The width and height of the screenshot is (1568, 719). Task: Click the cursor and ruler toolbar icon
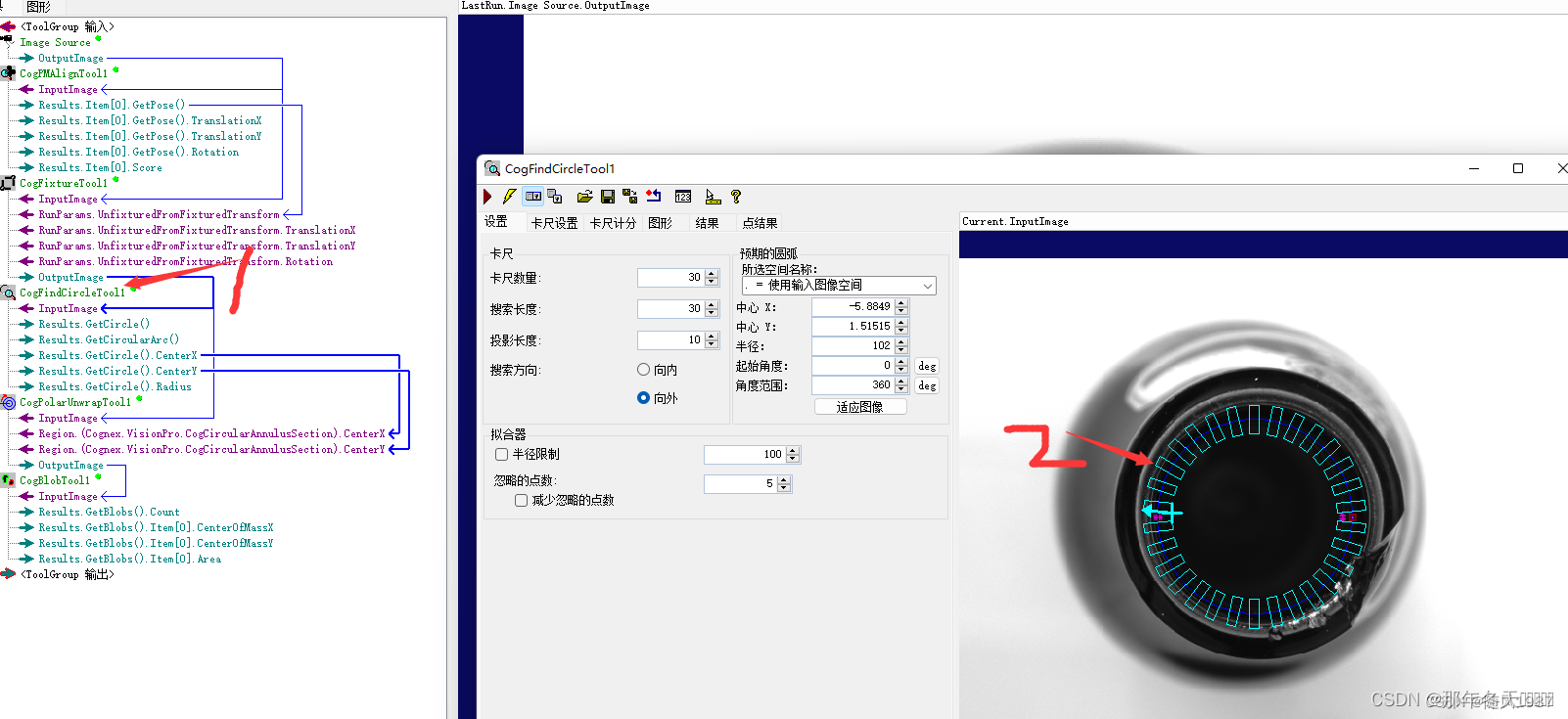click(x=713, y=197)
